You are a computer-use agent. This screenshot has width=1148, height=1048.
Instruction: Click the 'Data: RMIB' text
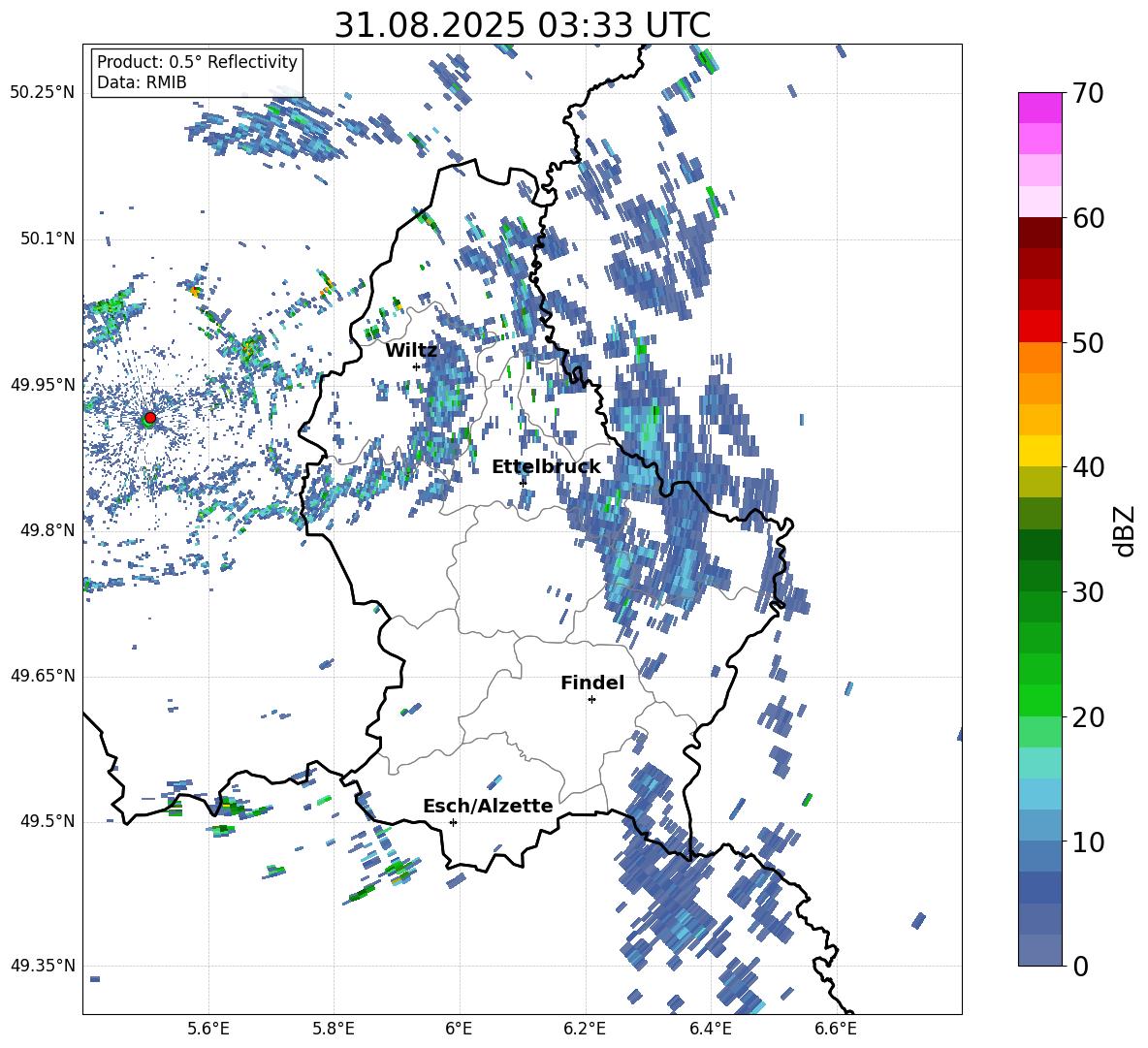142,82
